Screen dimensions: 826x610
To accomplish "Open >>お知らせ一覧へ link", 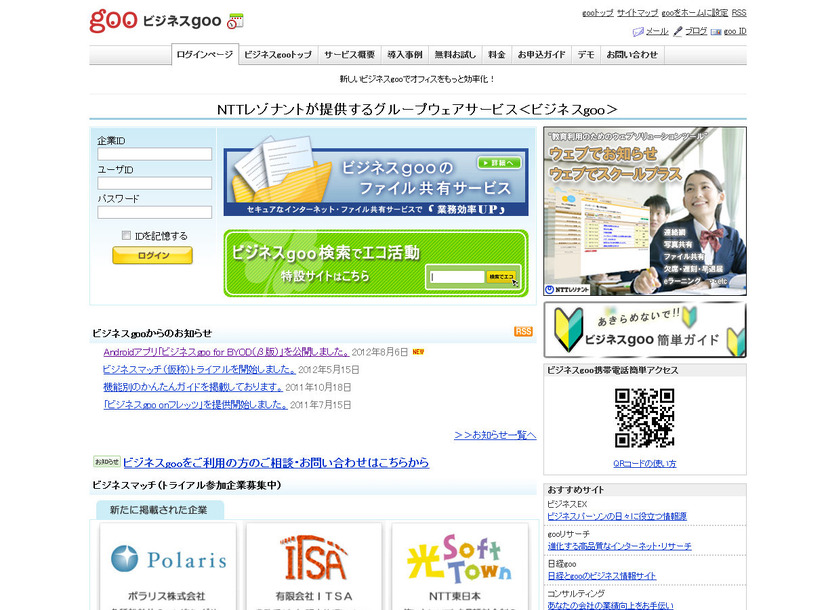I will [x=495, y=435].
